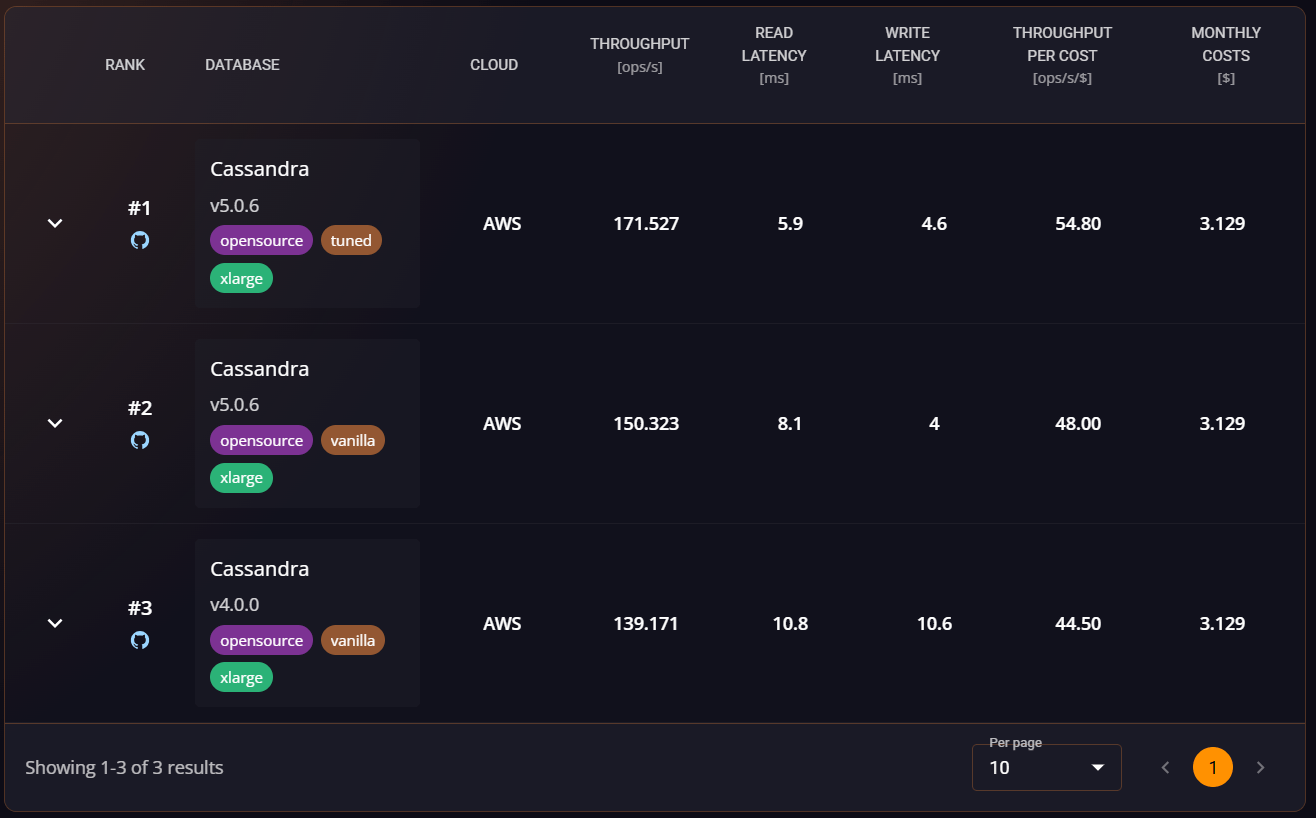The image size is (1316, 818).
Task: Open the Per page dropdown caret
Action: click(1098, 767)
